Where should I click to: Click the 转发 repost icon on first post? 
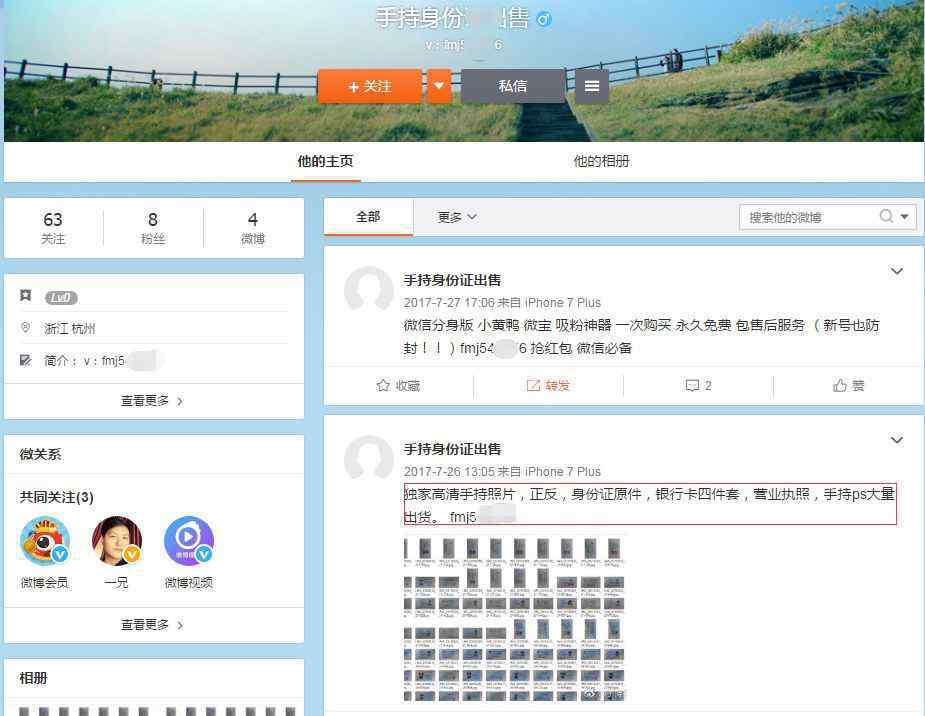click(533, 386)
